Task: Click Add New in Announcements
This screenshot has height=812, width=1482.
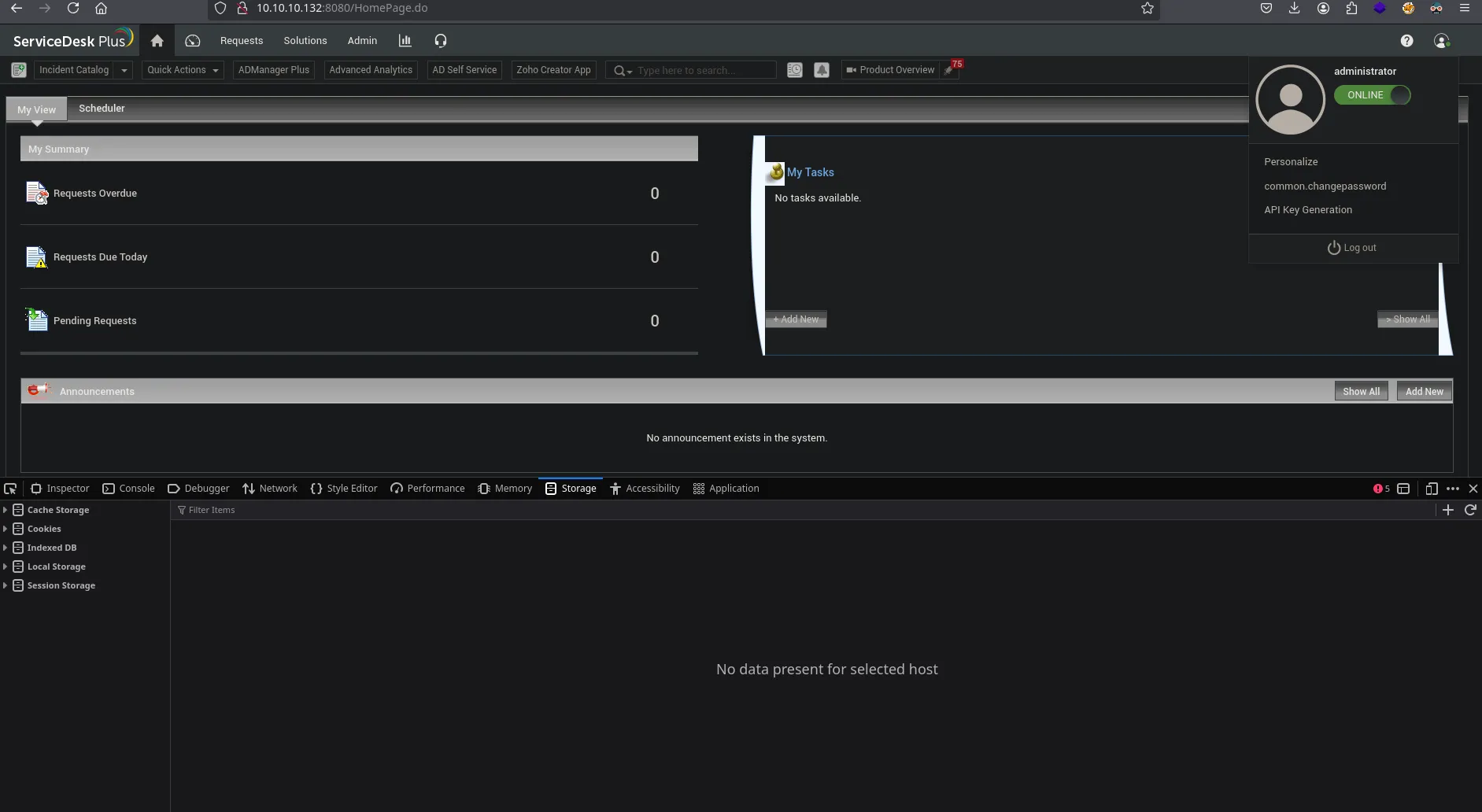Action: [x=1425, y=391]
